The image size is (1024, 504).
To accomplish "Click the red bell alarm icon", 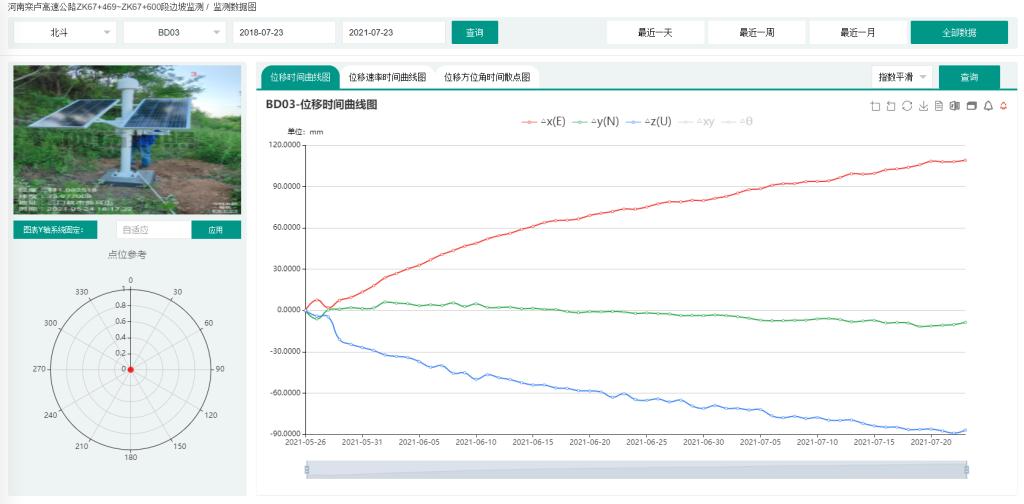I will [x=1003, y=106].
